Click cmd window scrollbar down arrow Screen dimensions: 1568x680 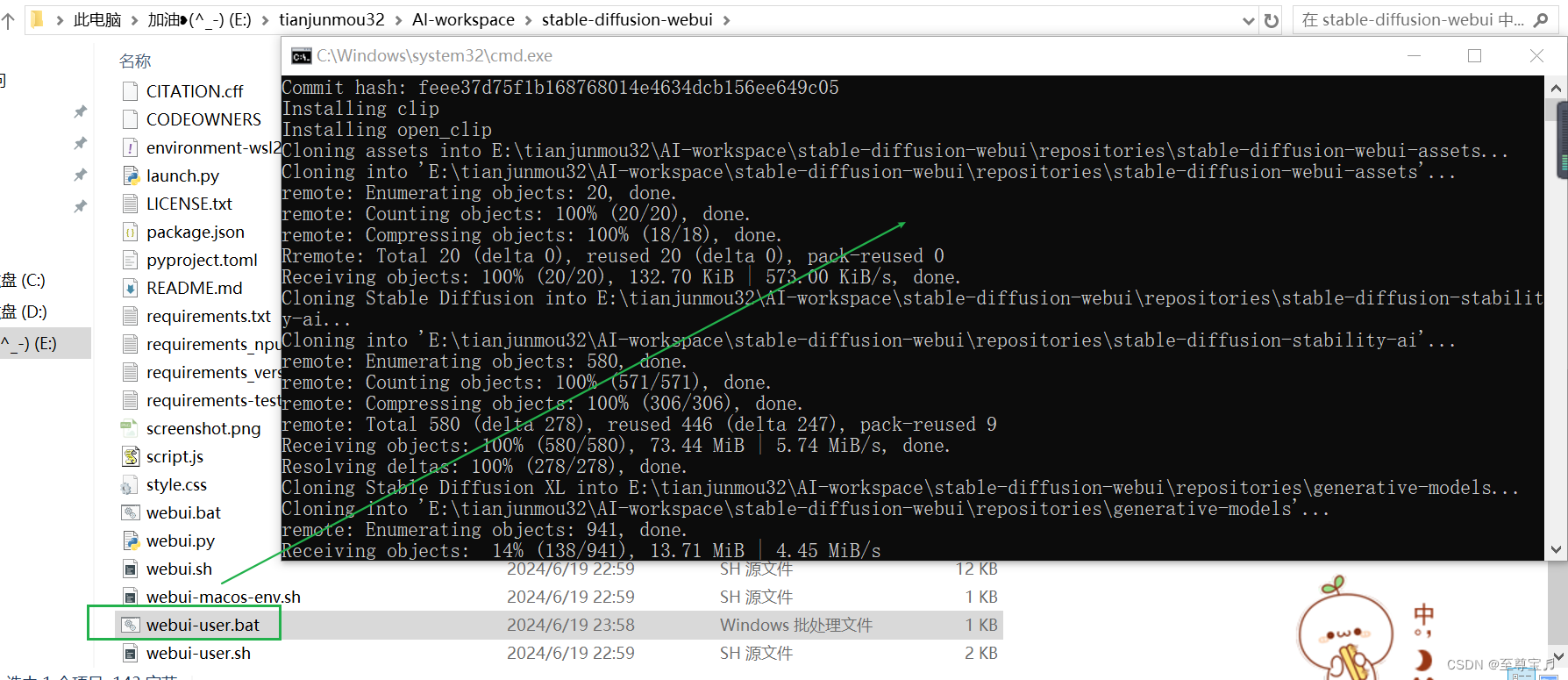[1556, 550]
